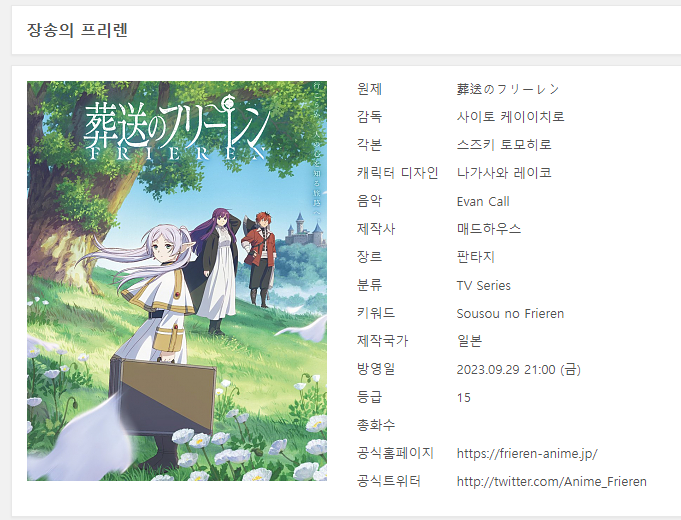Select the genre 판타지
This screenshot has width=681, height=520.
tap(476, 257)
